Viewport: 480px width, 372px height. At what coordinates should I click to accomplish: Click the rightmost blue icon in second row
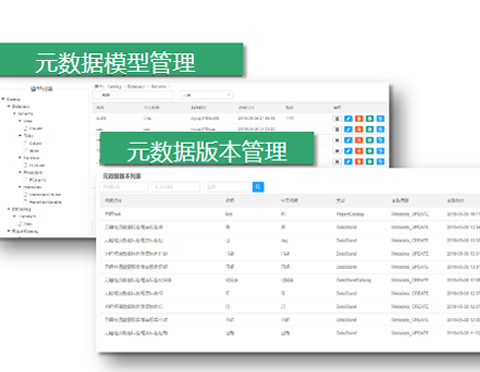click(x=380, y=129)
